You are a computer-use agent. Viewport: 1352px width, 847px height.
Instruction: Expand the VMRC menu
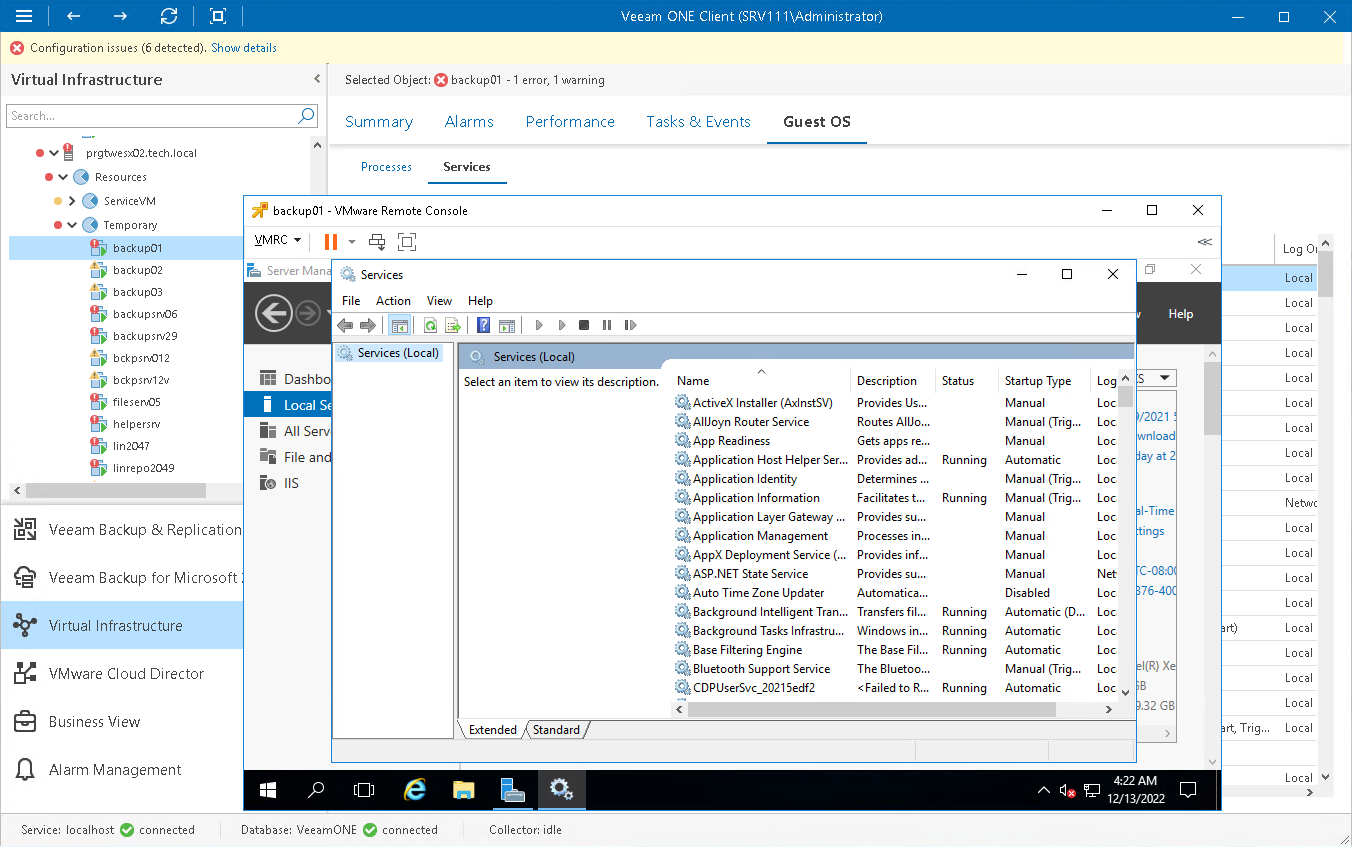pos(277,241)
